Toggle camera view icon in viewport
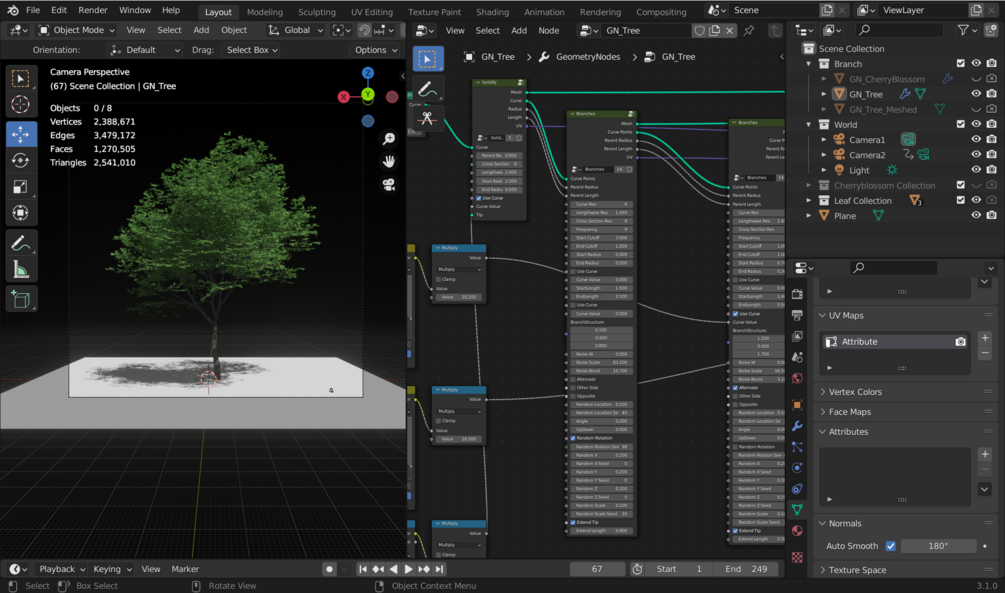The image size is (1005, 593). click(x=388, y=185)
